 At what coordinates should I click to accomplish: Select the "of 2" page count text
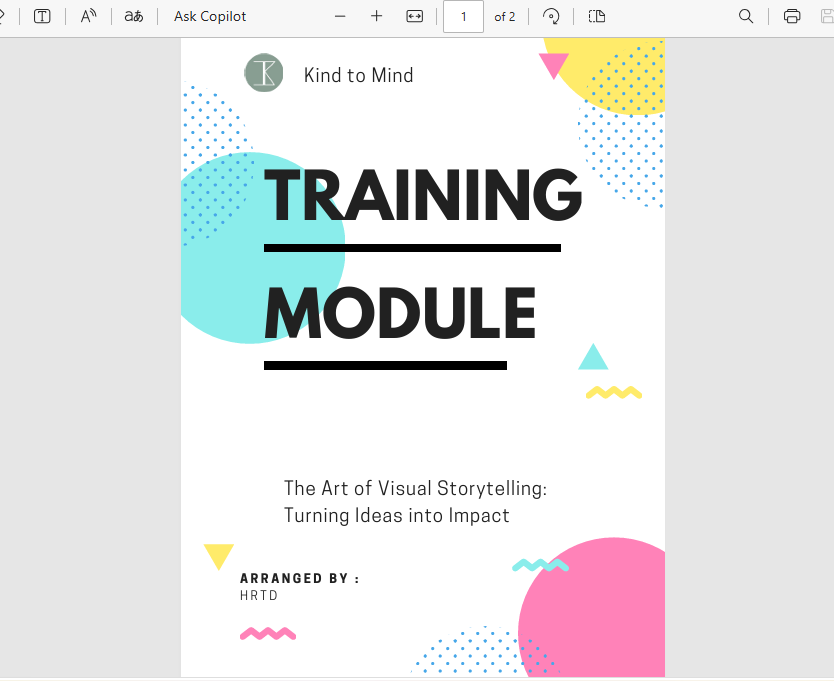(505, 17)
